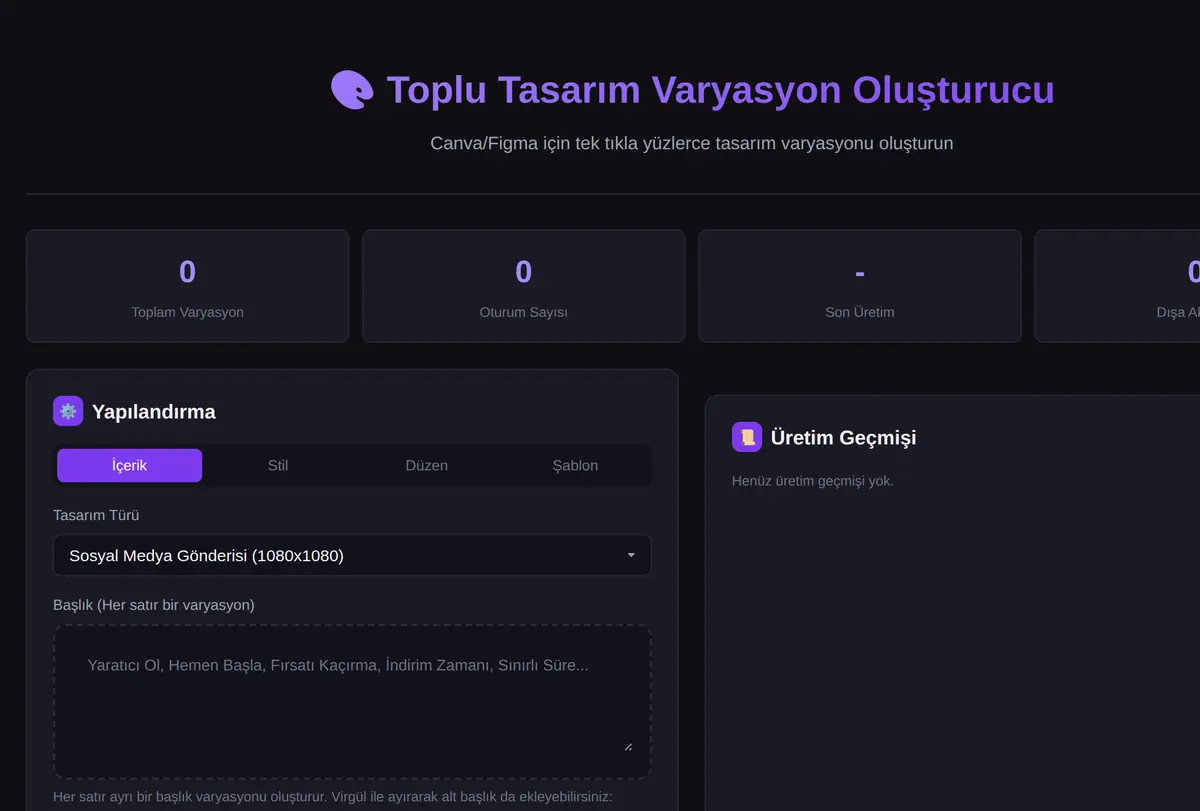Open the Düzen tab
Image resolution: width=1200 pixels, height=811 pixels.
click(427, 465)
